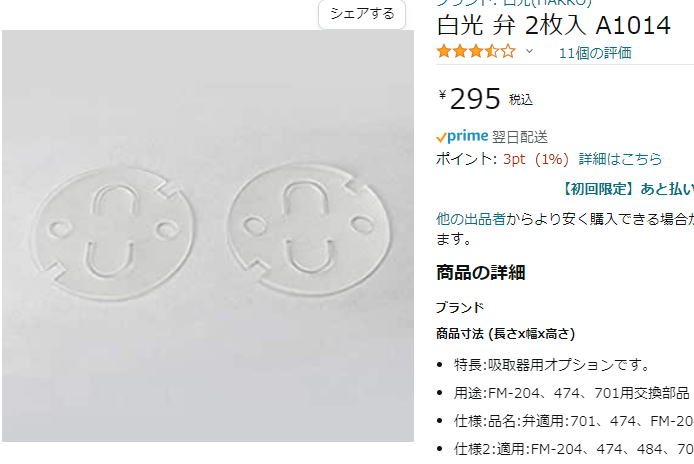Open the 詳細はこちら points details link
This screenshot has width=694, height=464.
tap(620, 159)
